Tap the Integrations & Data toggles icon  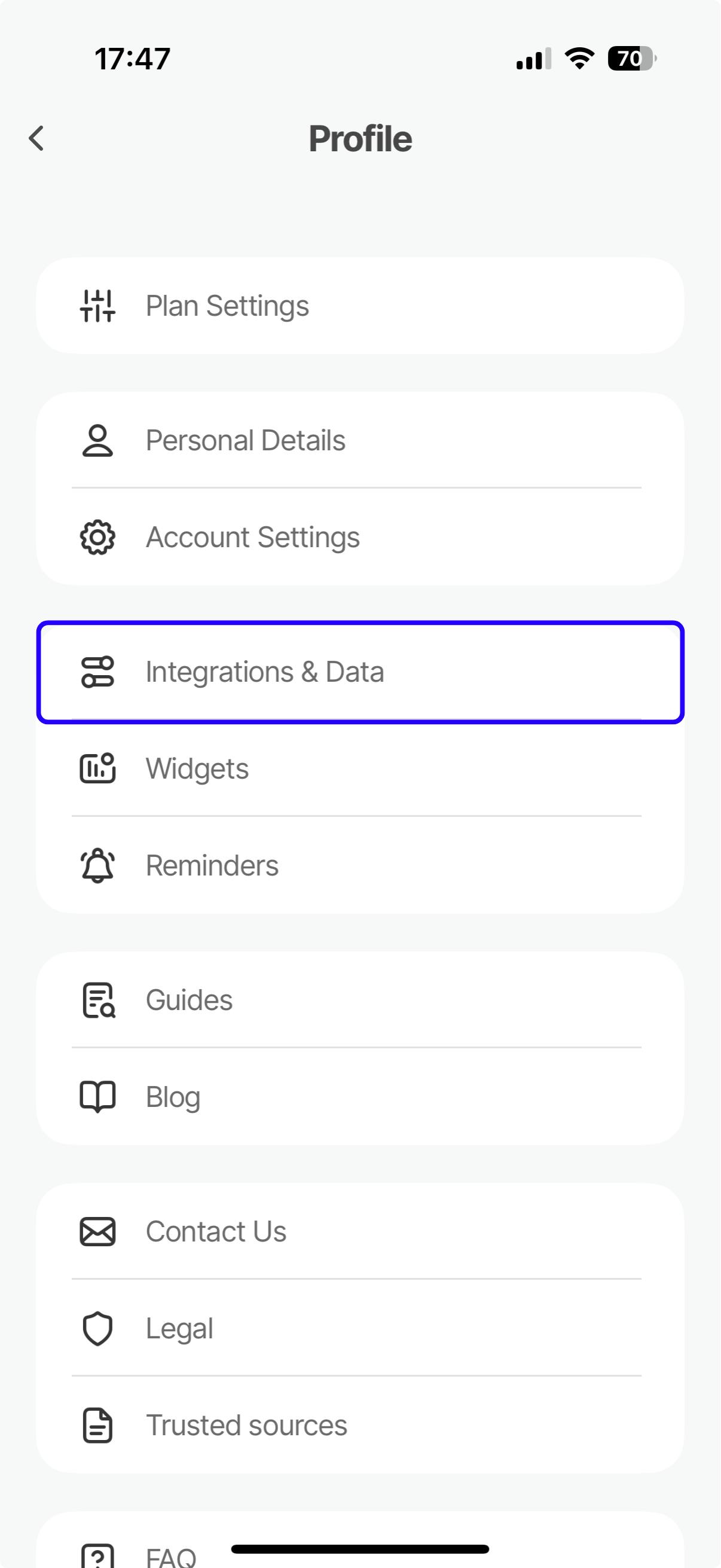(x=97, y=672)
